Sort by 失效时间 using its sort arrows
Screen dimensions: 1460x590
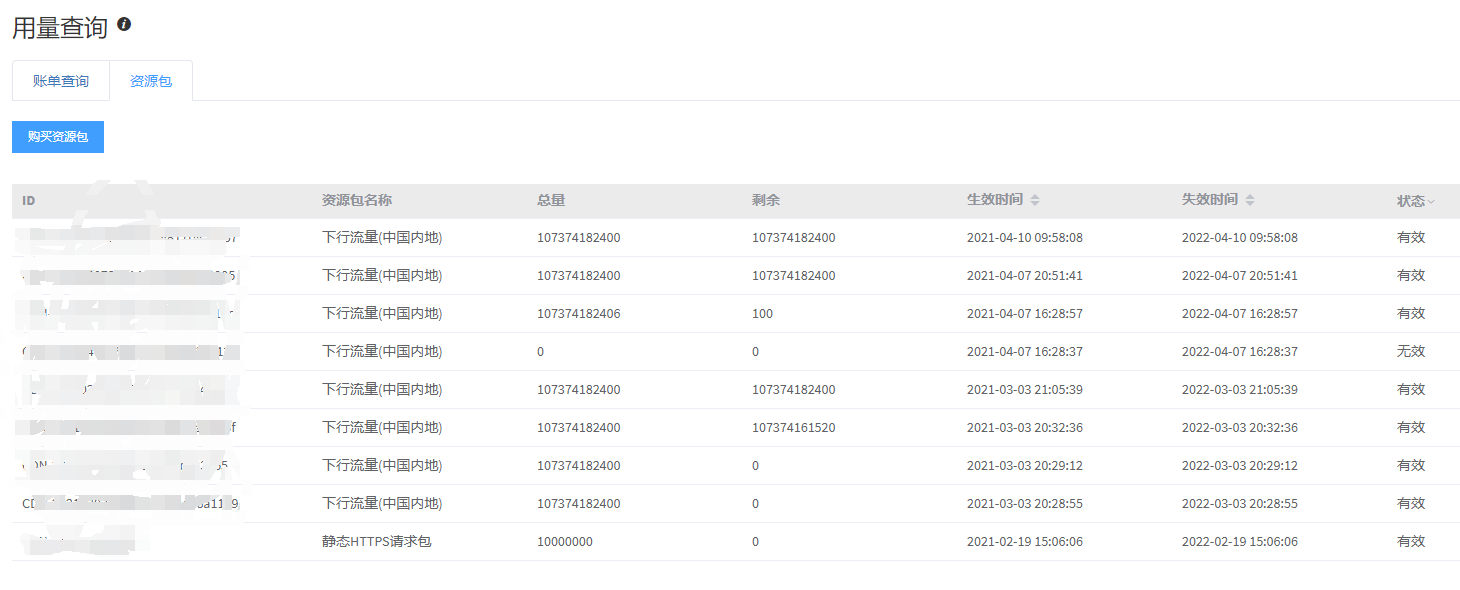tap(1249, 201)
